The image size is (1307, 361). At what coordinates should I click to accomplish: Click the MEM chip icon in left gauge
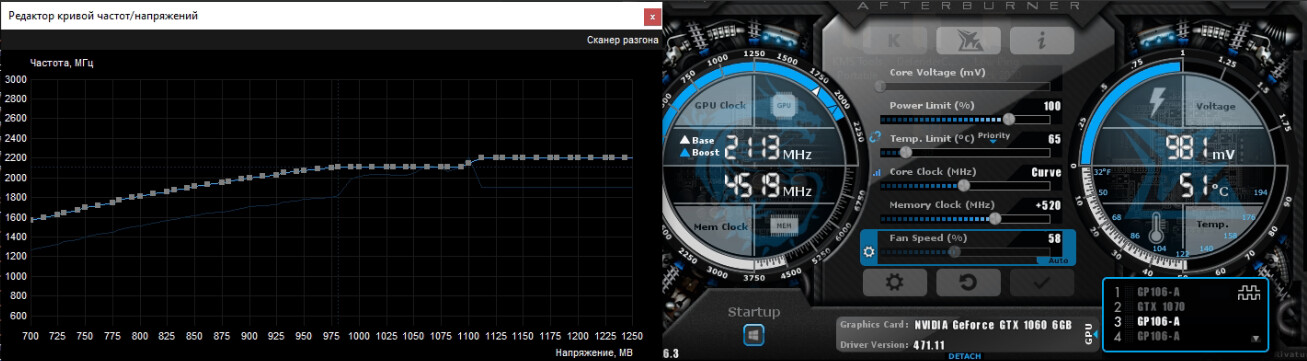pos(783,226)
